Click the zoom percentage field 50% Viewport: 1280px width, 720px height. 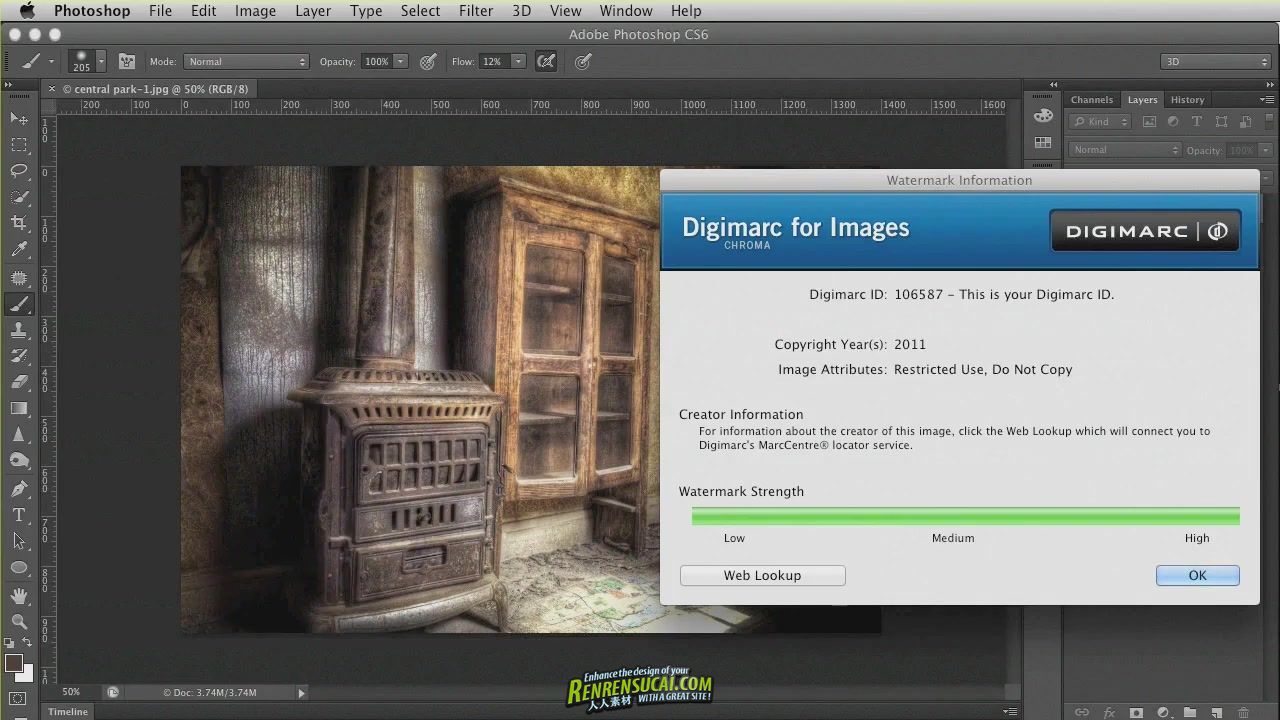(72, 692)
